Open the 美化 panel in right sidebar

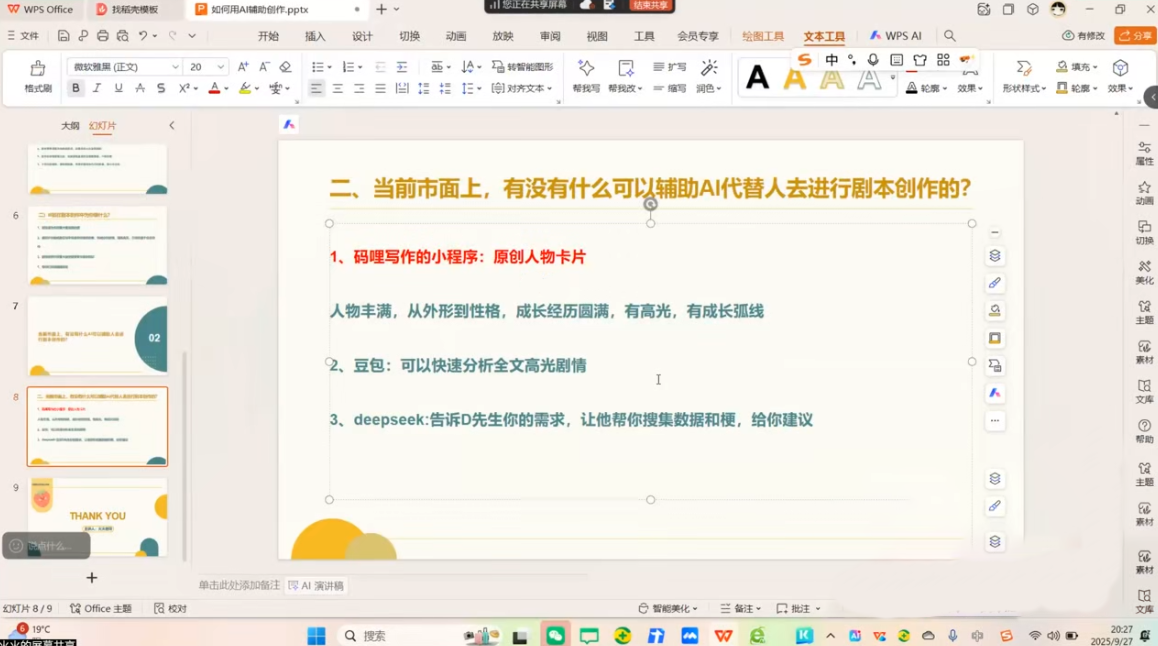pyautogui.click(x=1144, y=272)
